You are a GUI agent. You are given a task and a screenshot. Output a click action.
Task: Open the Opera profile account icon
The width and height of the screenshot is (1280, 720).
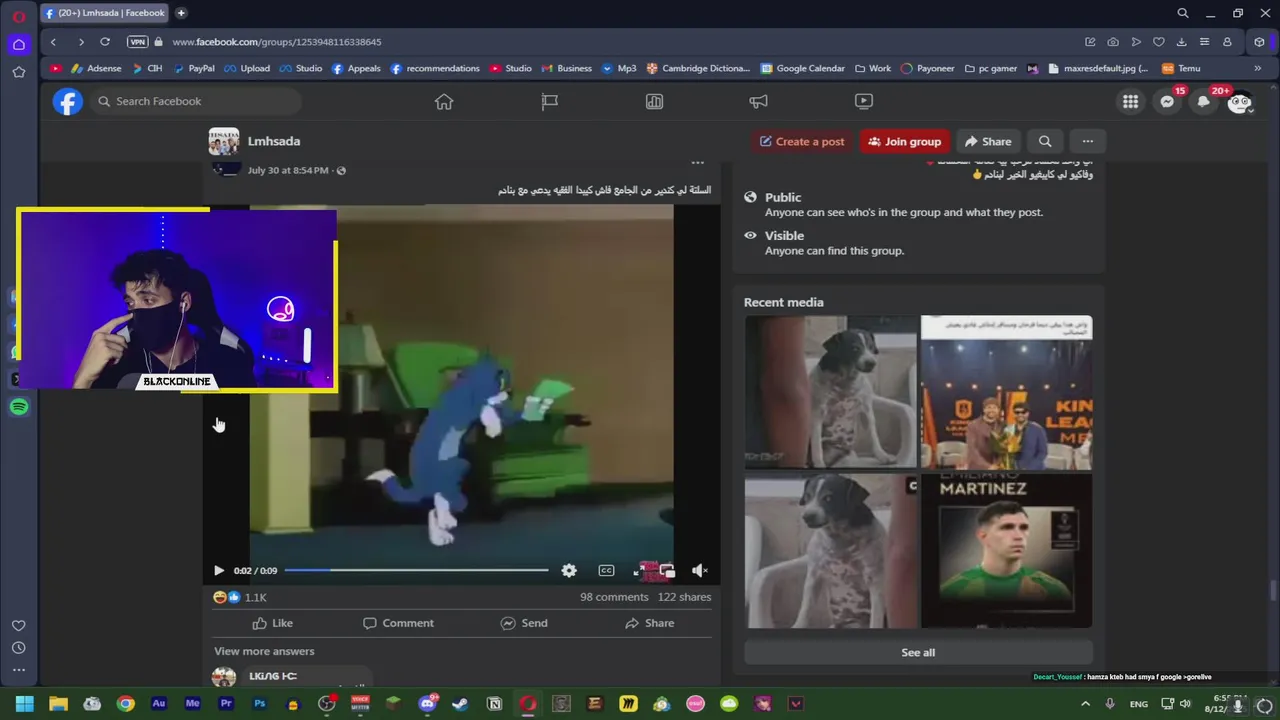point(1228,42)
